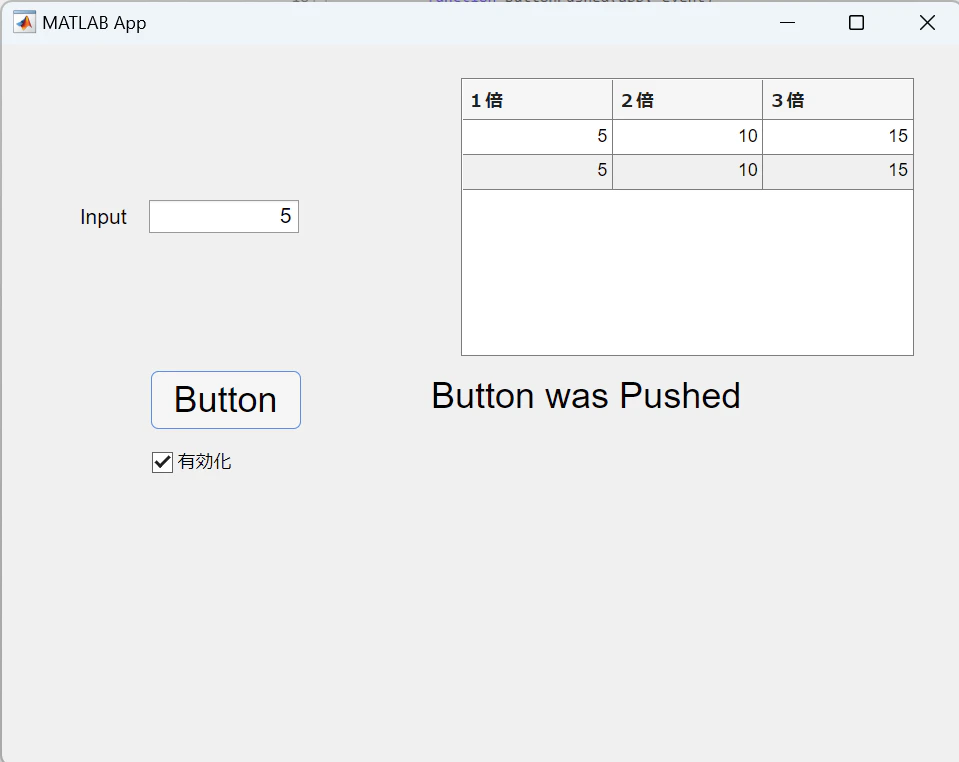The width and height of the screenshot is (959, 762).
Task: Select second-row cell under 1倍 column
Action: pyautogui.click(x=537, y=171)
